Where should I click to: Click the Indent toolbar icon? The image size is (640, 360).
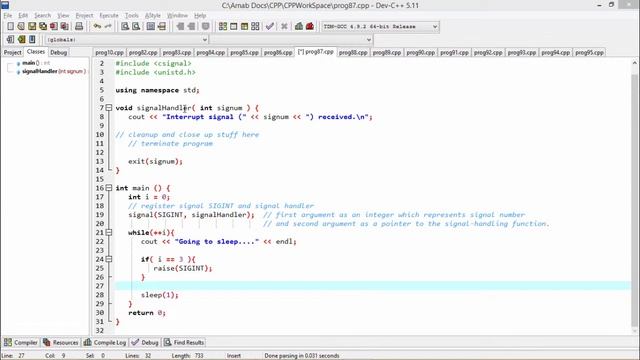coord(180,27)
